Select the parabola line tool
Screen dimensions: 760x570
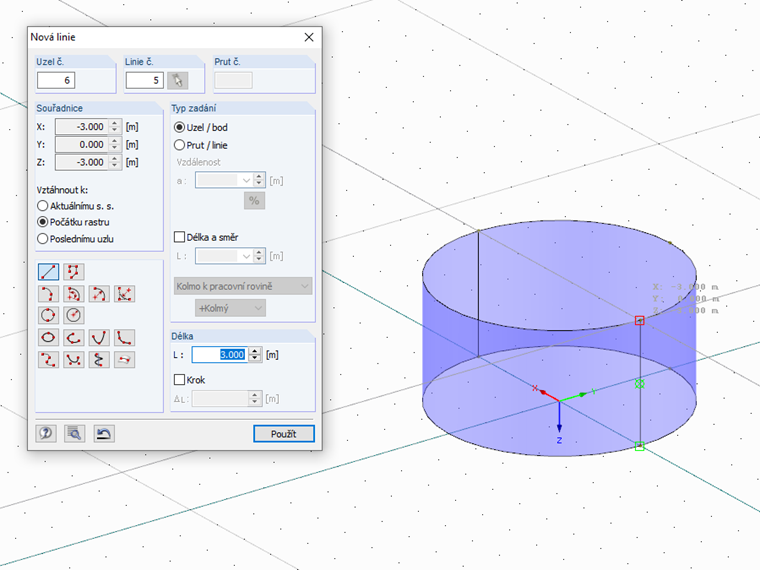pyautogui.click(x=99, y=337)
